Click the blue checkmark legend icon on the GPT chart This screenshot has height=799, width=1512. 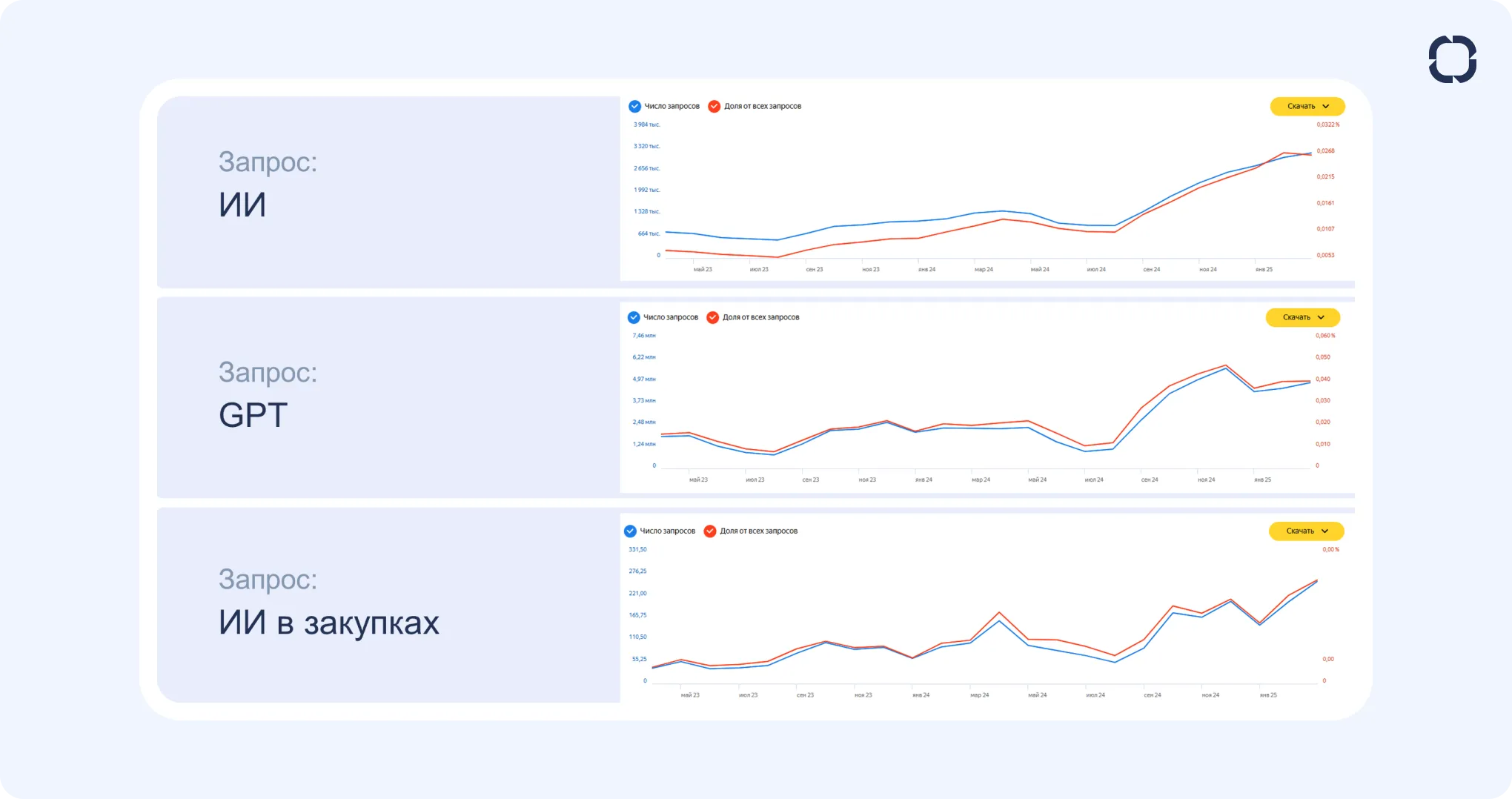tap(633, 317)
